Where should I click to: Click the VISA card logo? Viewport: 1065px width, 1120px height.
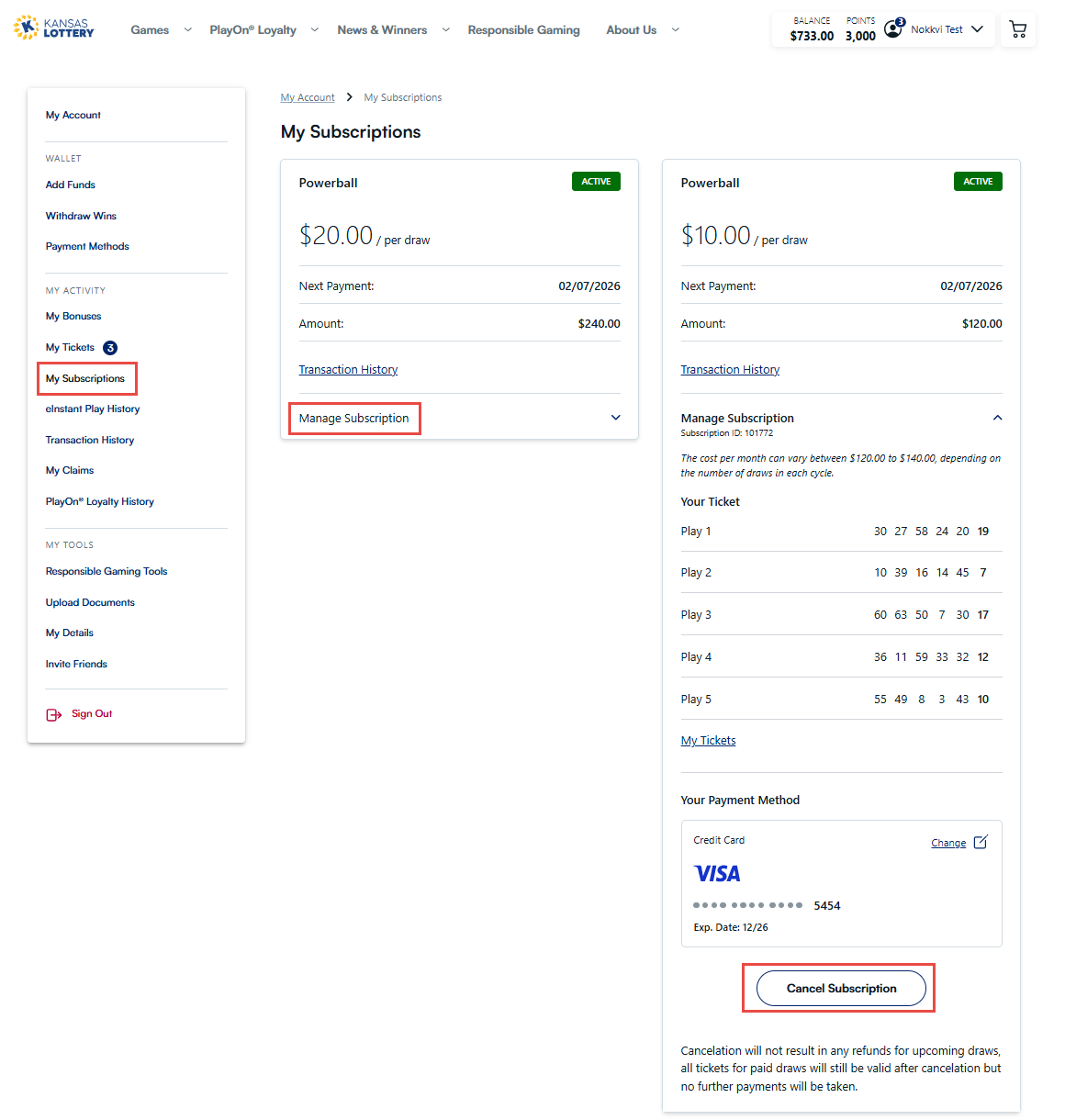[x=717, y=873]
